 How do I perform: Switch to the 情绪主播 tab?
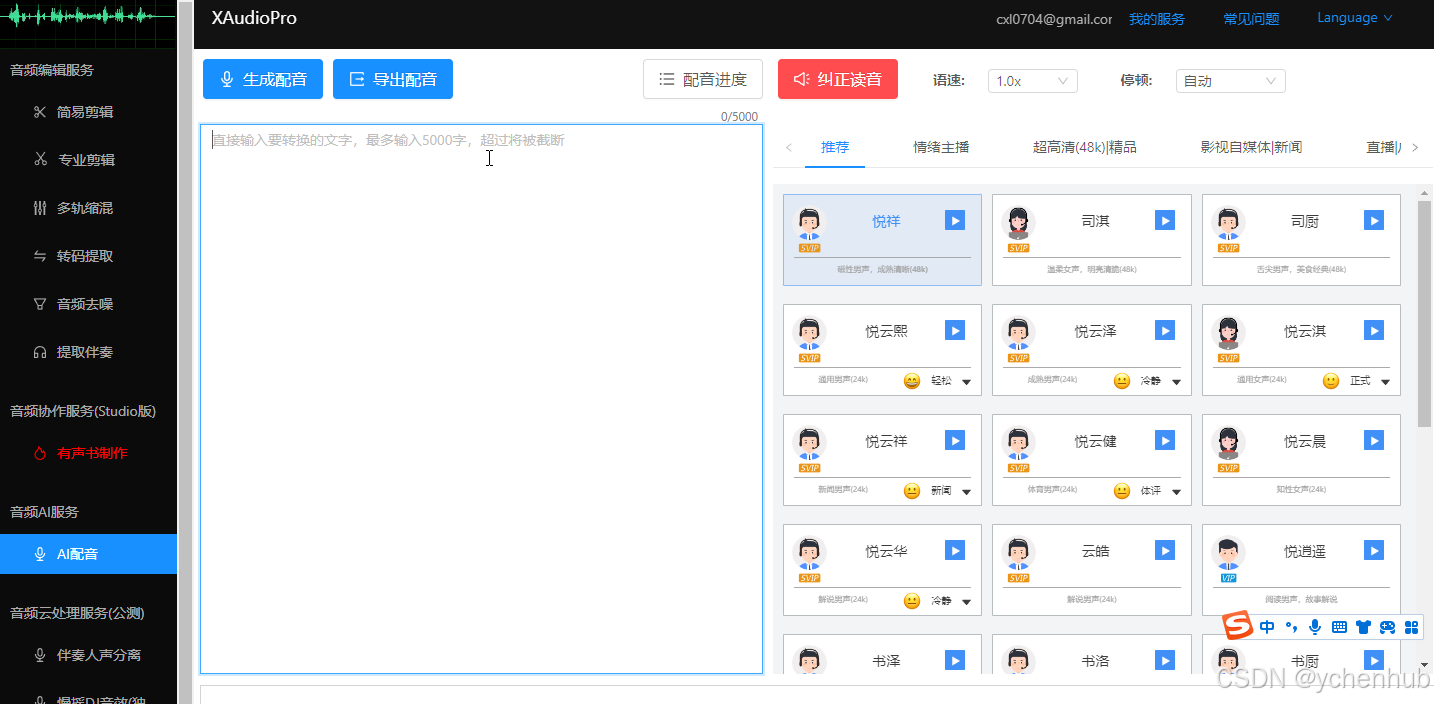(x=941, y=147)
